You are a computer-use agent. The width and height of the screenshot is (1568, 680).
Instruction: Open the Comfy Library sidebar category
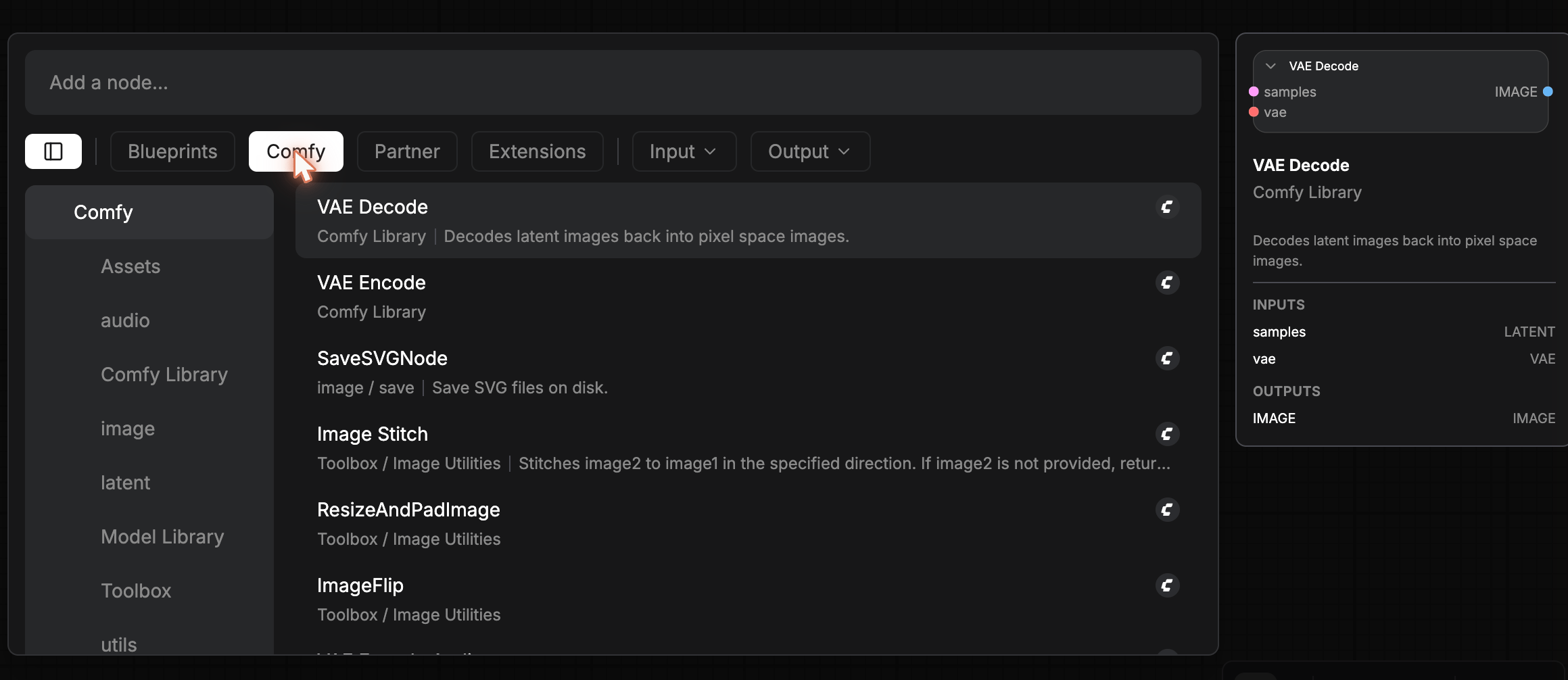(x=149, y=374)
